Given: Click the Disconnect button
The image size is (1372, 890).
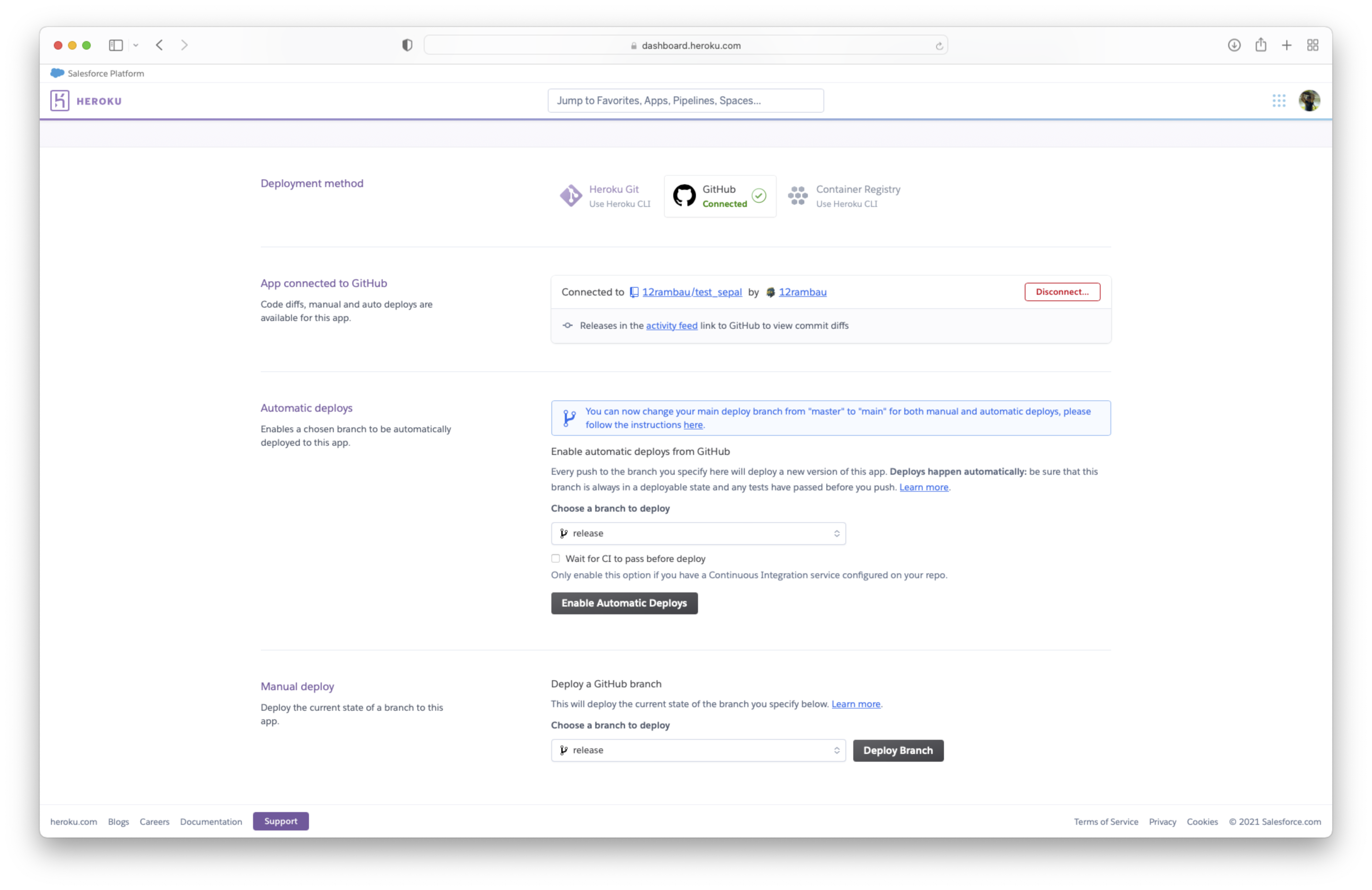Looking at the screenshot, I should tap(1062, 292).
